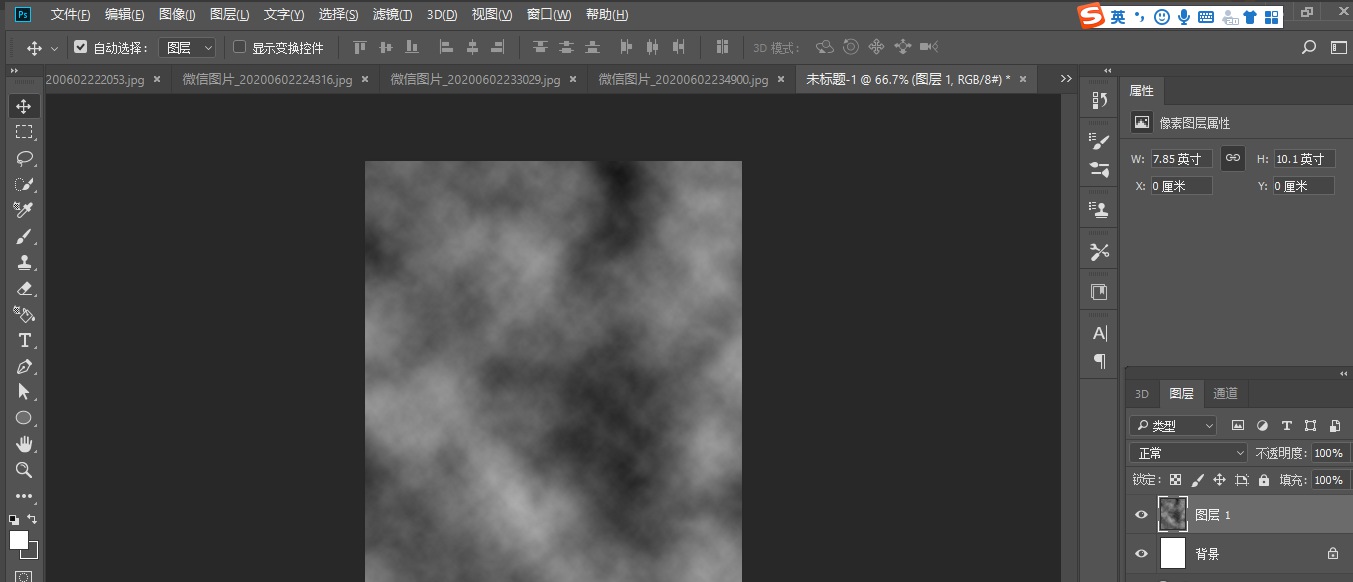Select the Horizontal Type tool

(x=24, y=341)
